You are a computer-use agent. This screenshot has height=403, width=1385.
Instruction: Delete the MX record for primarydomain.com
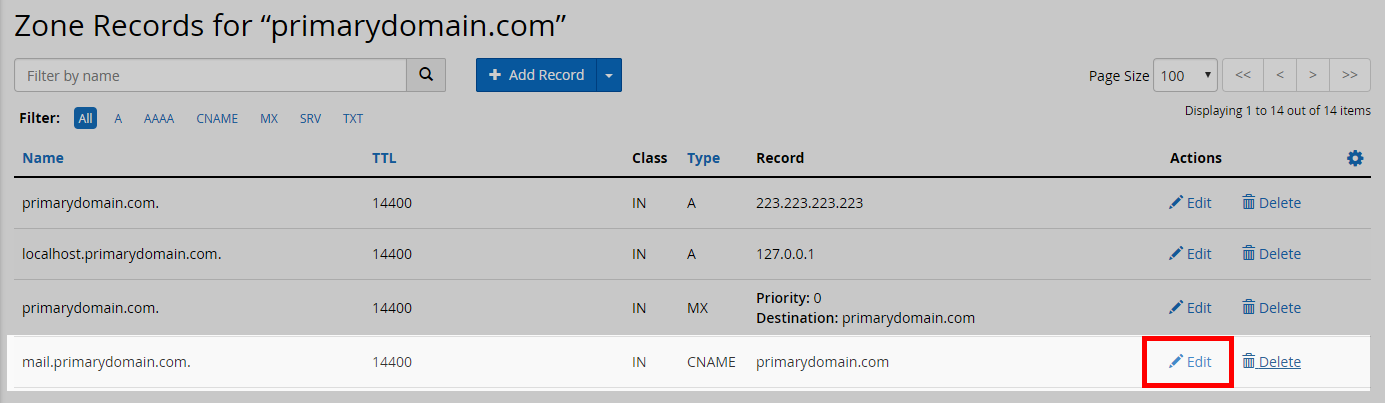tap(1271, 308)
